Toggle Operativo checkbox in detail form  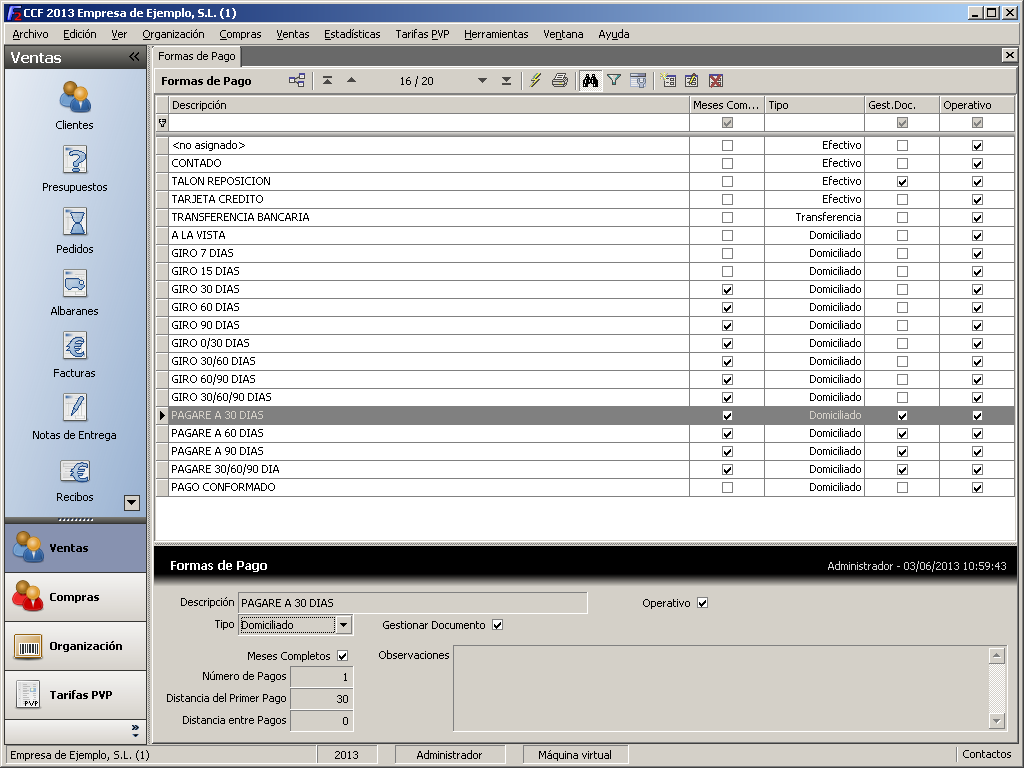tap(703, 603)
